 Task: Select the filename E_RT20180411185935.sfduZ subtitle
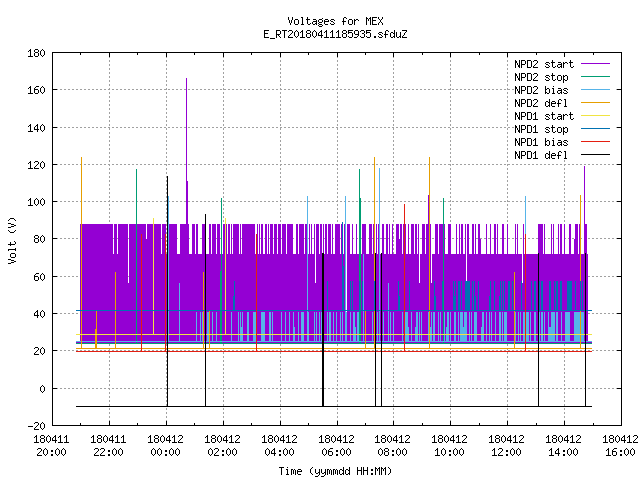(x=335, y=34)
